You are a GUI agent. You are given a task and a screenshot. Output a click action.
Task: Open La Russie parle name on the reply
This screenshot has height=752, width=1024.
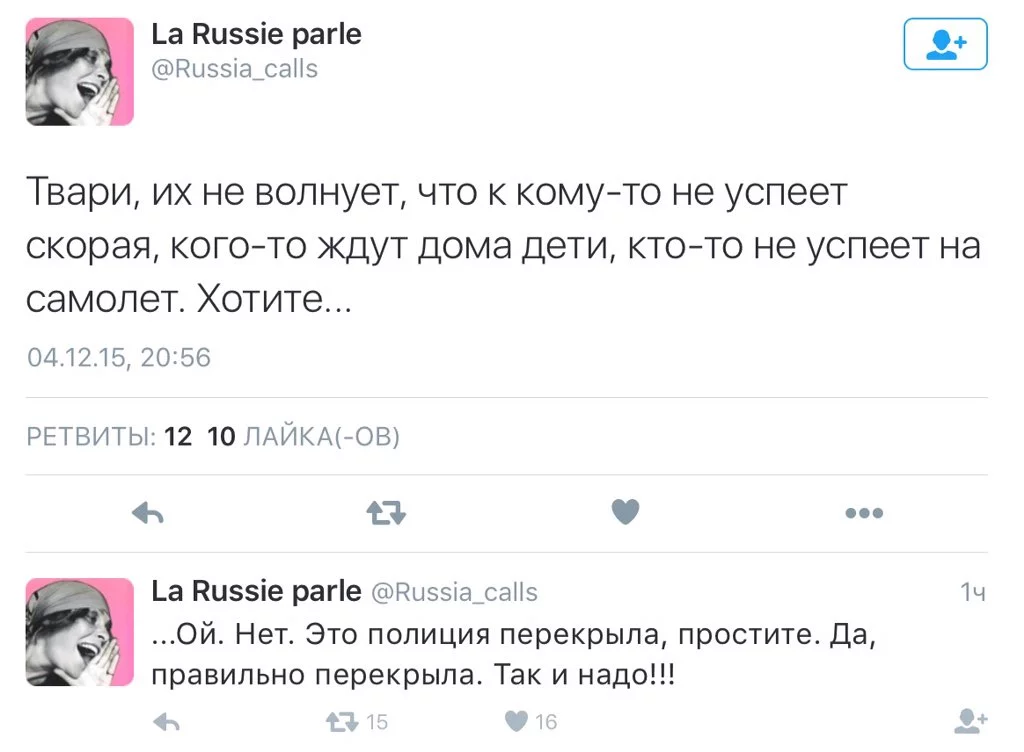point(256,592)
